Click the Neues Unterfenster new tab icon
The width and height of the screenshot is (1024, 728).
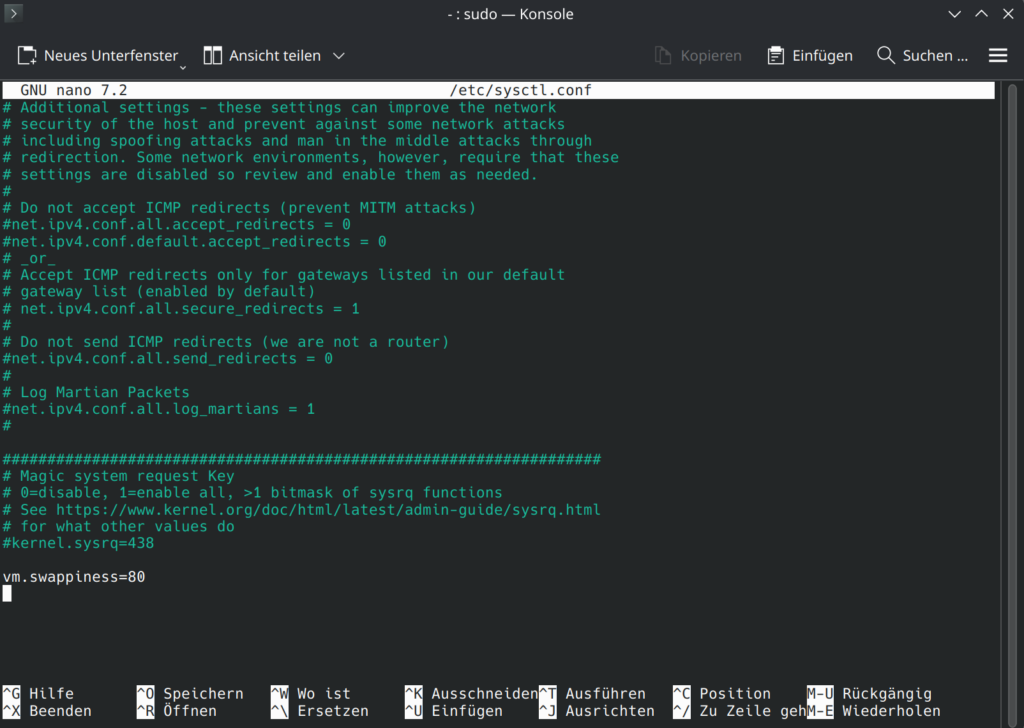(x=27, y=56)
